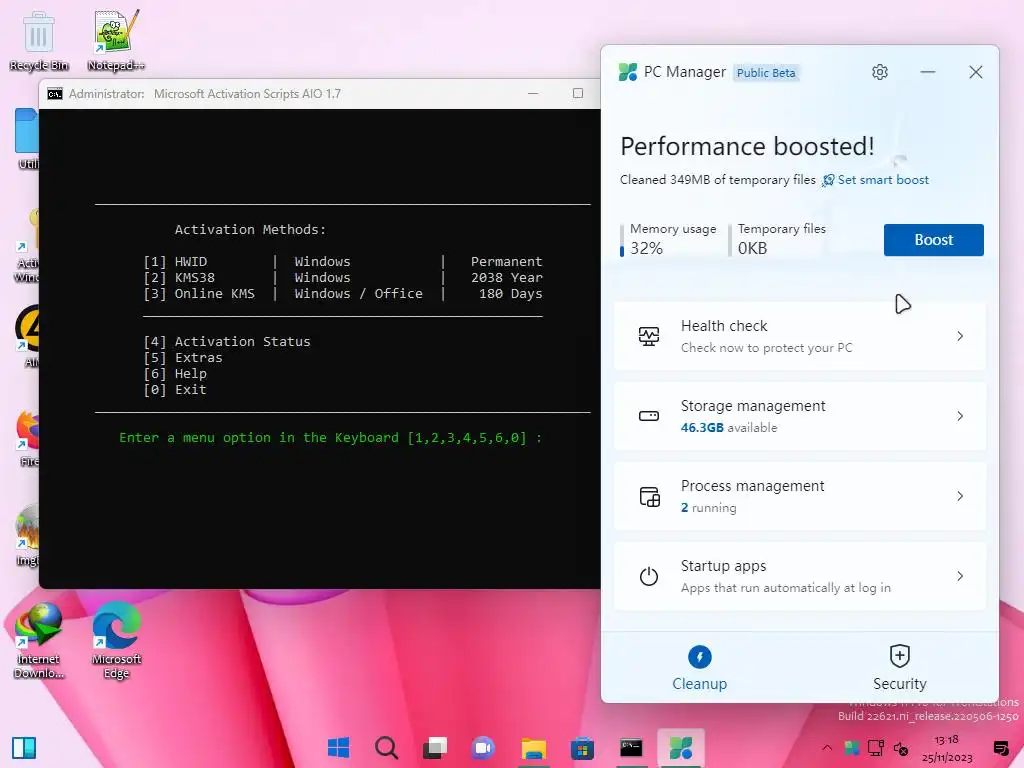Click PC Manager icon in system tray

(x=852, y=748)
